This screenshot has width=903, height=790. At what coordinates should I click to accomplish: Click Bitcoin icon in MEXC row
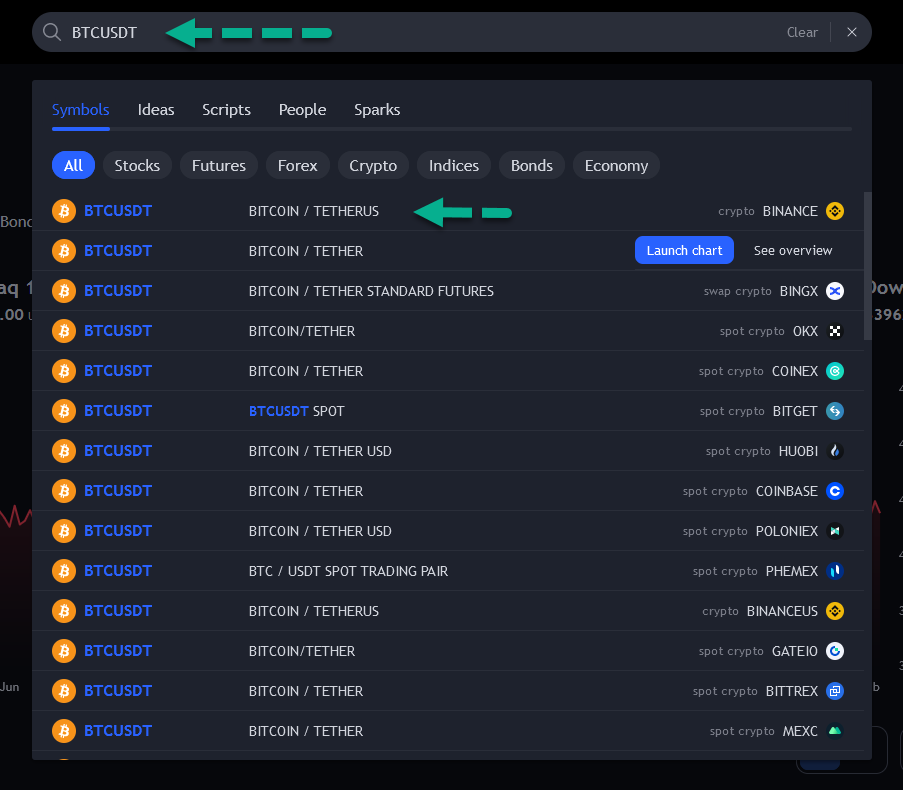(x=64, y=731)
